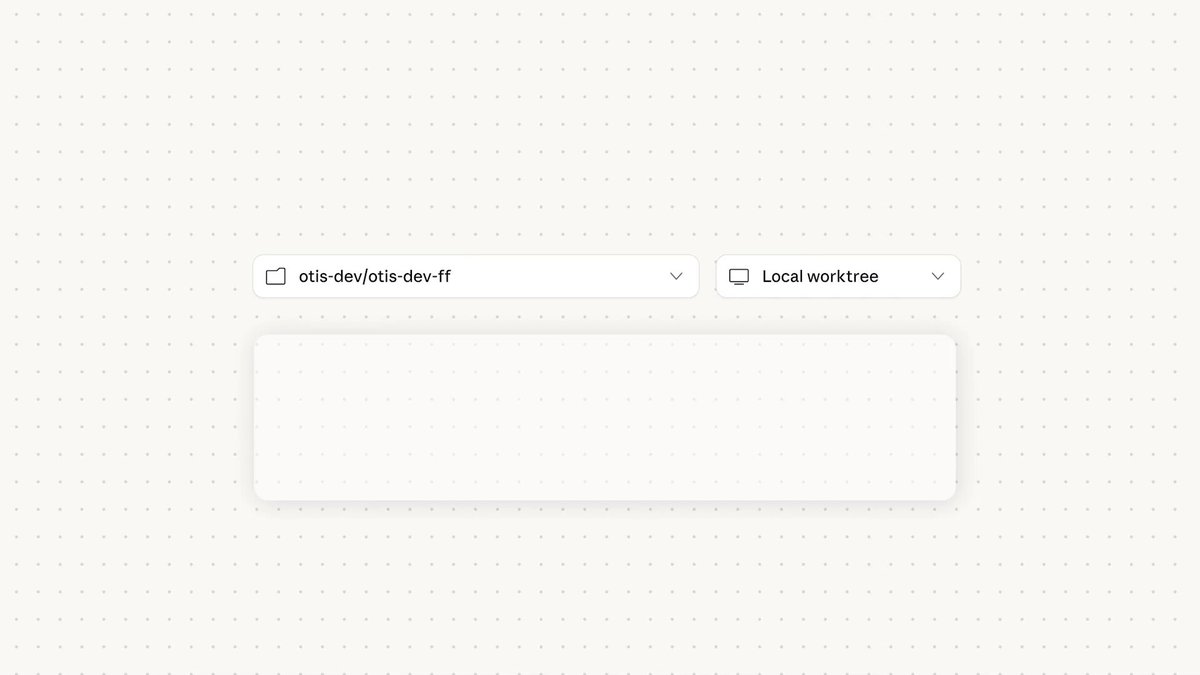Image resolution: width=1200 pixels, height=675 pixels.
Task: Focus the large empty prompt box
Action: coord(605,417)
